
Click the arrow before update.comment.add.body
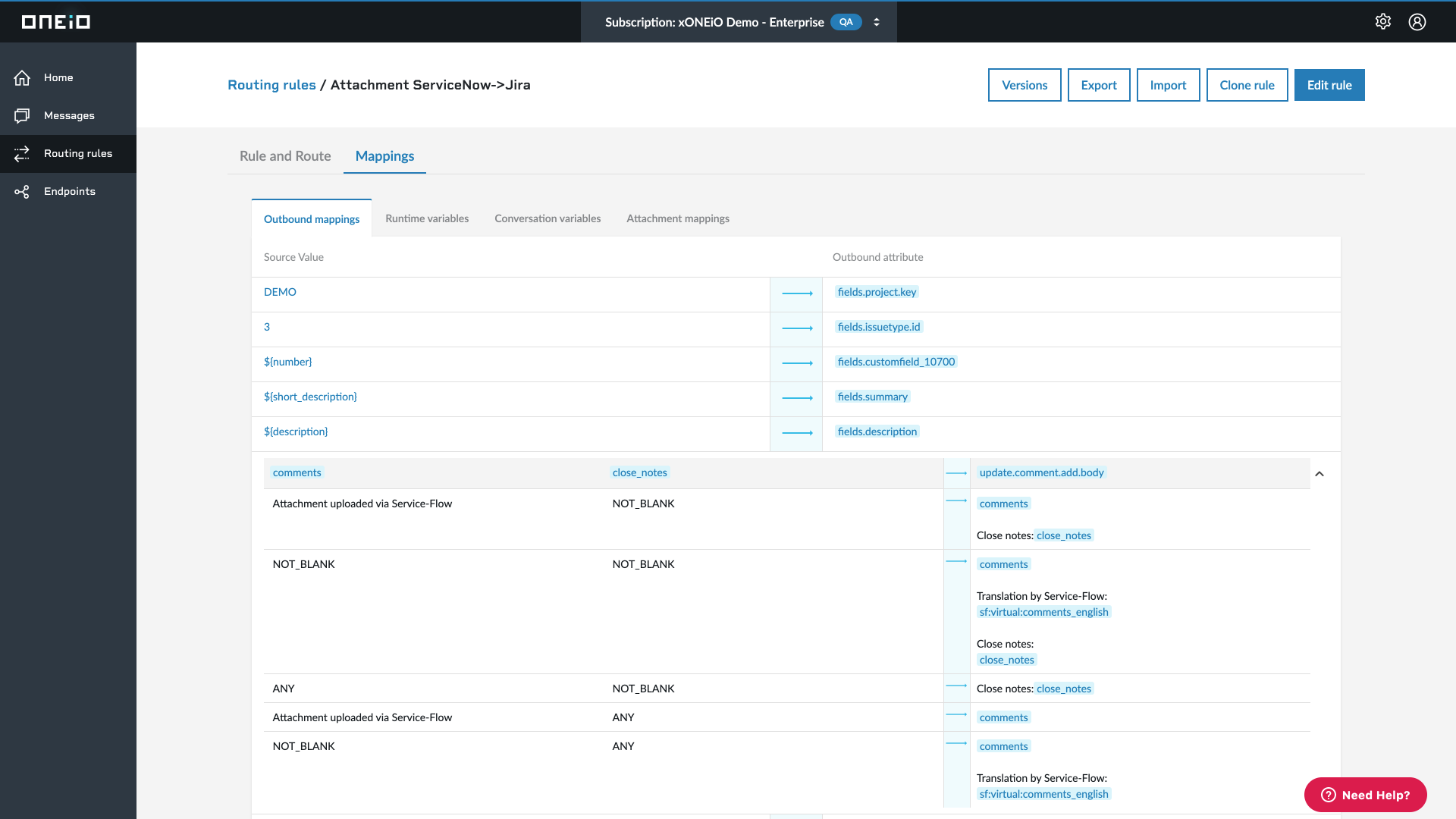pyautogui.click(x=956, y=473)
